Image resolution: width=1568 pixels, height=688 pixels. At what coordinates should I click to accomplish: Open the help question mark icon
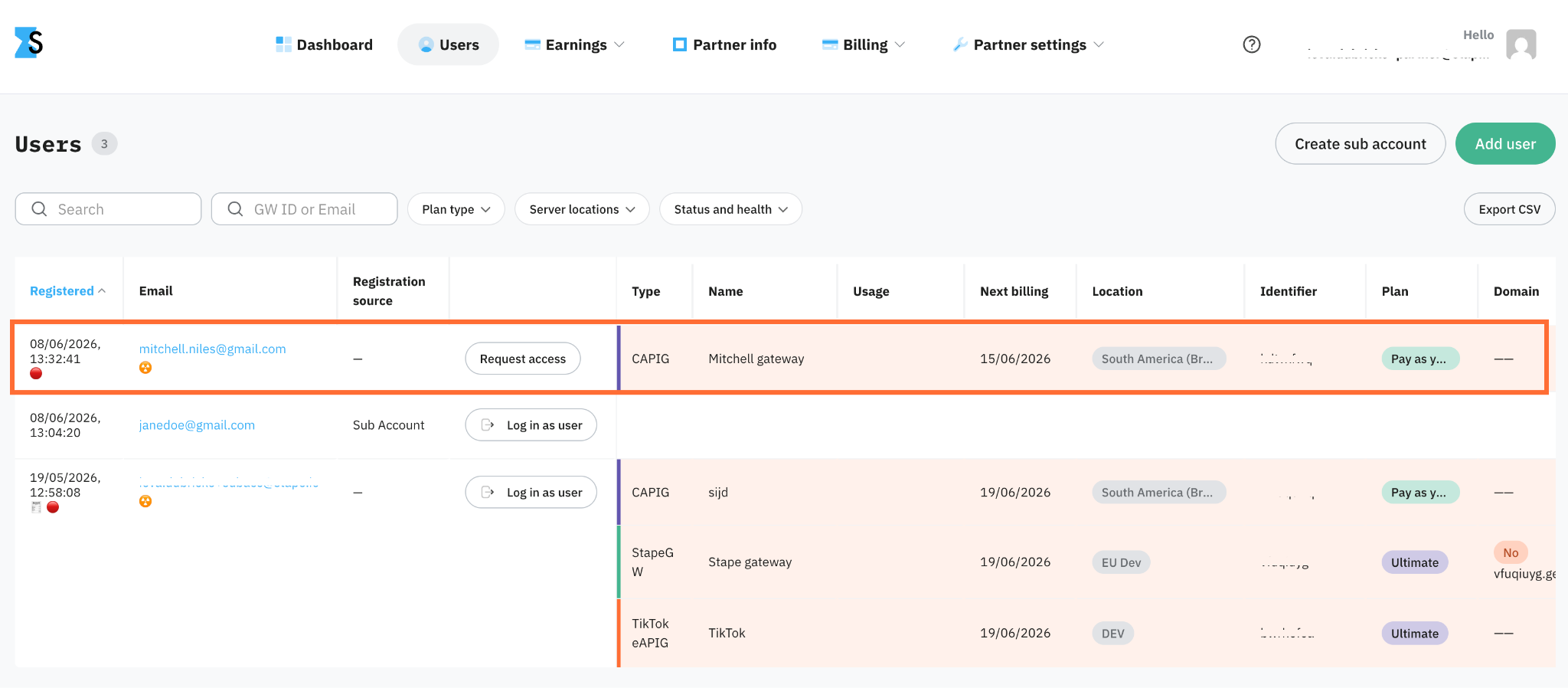pos(1252,44)
